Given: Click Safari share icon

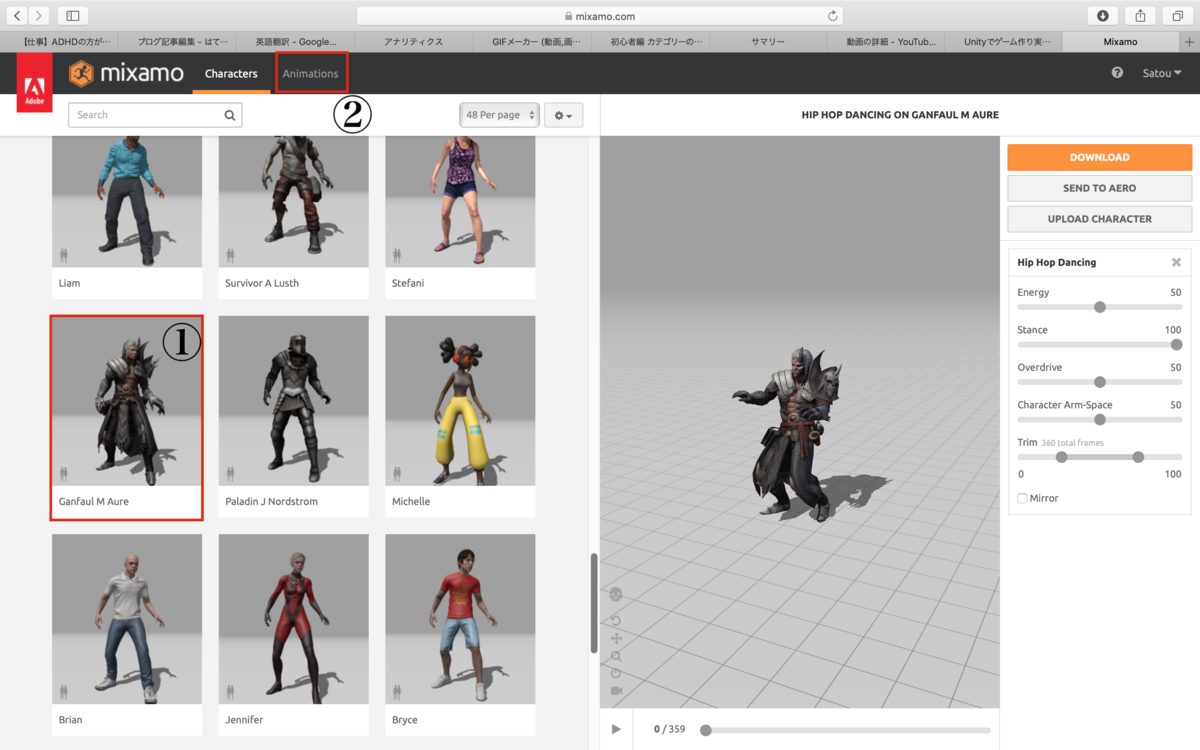Looking at the screenshot, I should pos(1140,16).
